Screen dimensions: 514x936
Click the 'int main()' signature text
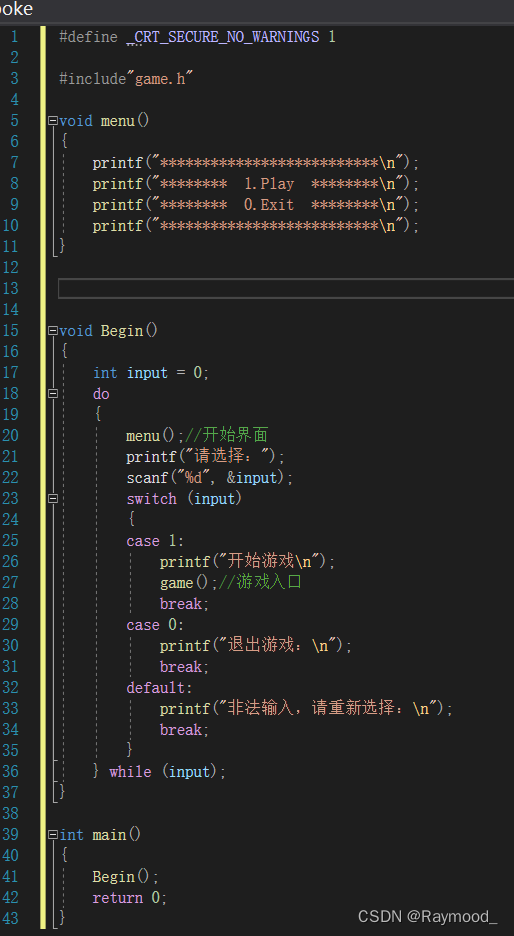tap(100, 835)
